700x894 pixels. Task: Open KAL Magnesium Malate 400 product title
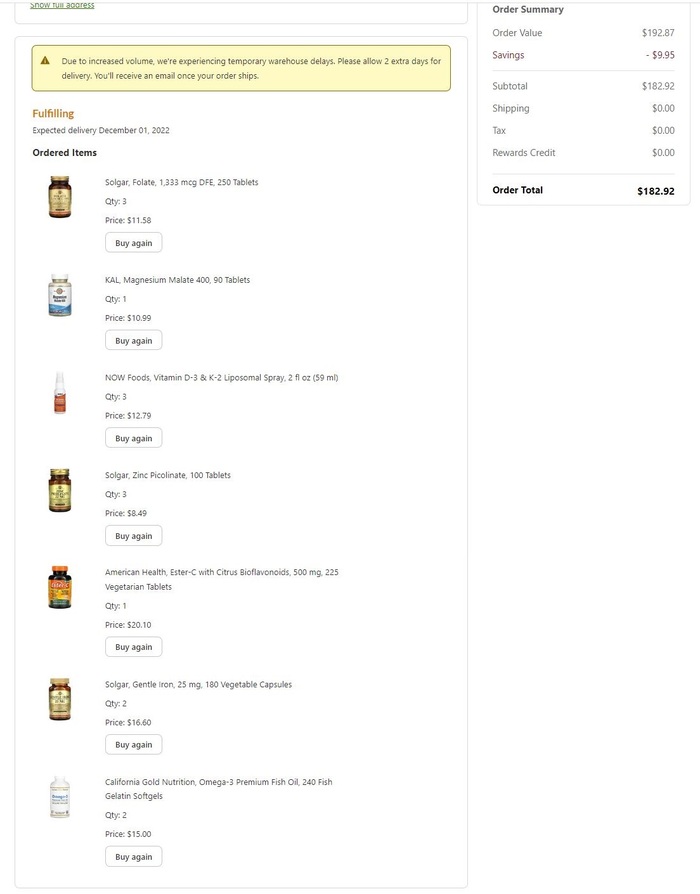(177, 280)
